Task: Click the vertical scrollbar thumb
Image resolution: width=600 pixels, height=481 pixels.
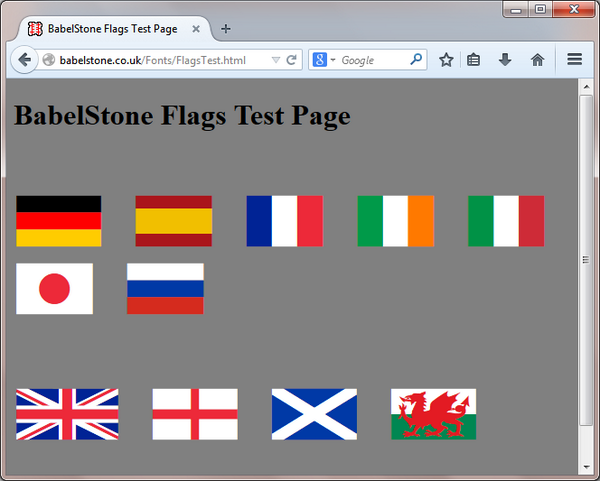Action: (586, 260)
